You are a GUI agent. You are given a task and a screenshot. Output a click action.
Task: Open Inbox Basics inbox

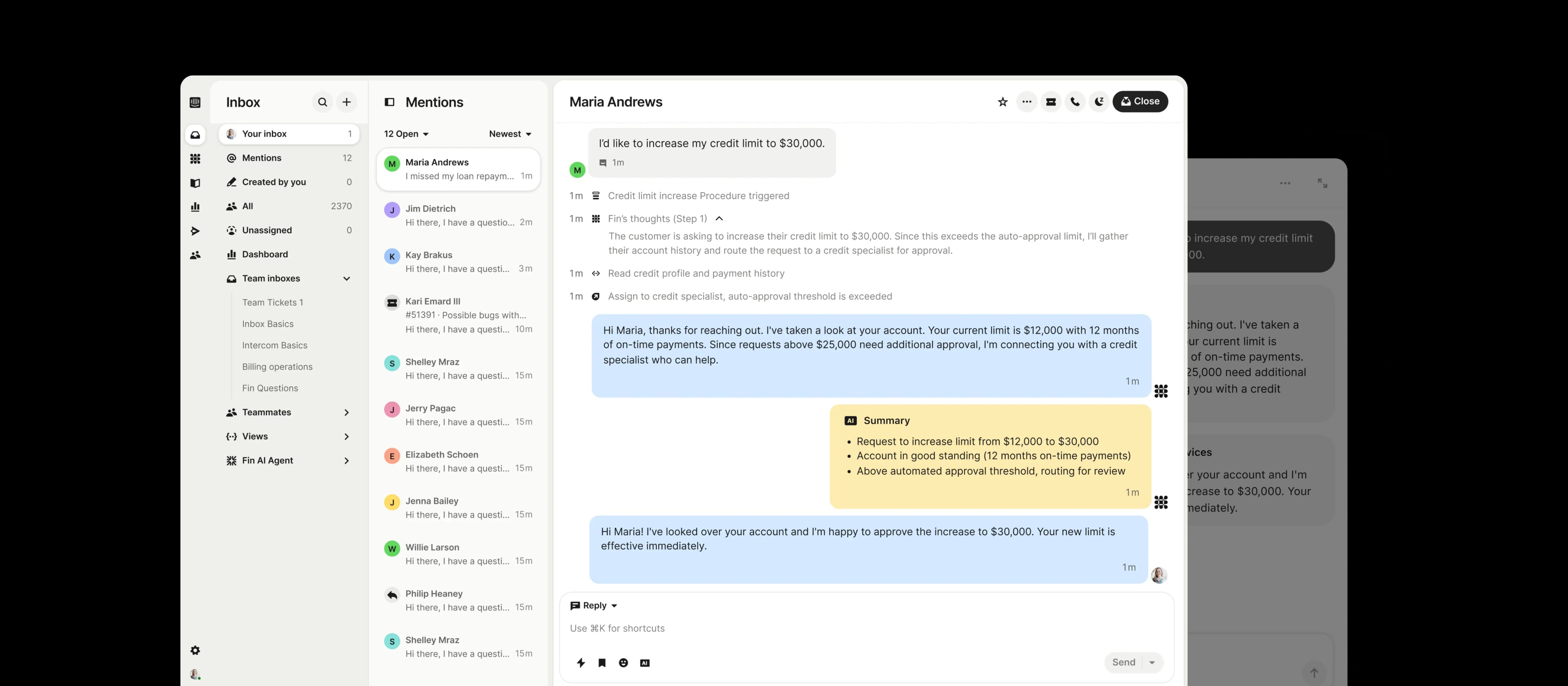(x=268, y=324)
